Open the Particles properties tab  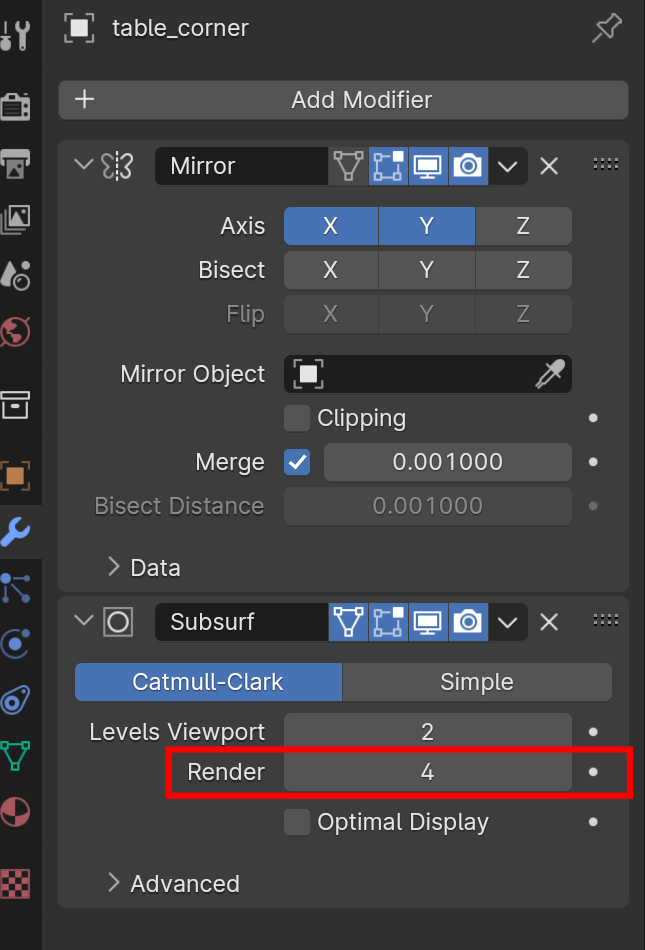point(17,588)
